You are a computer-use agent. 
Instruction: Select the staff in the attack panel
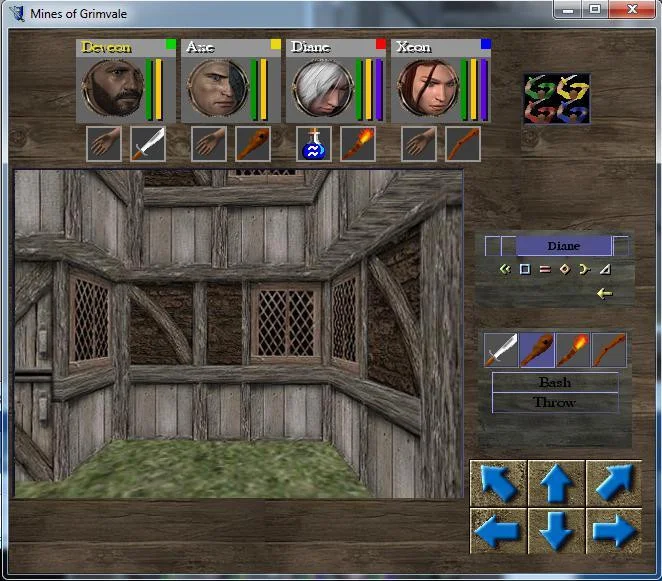[x=609, y=350]
